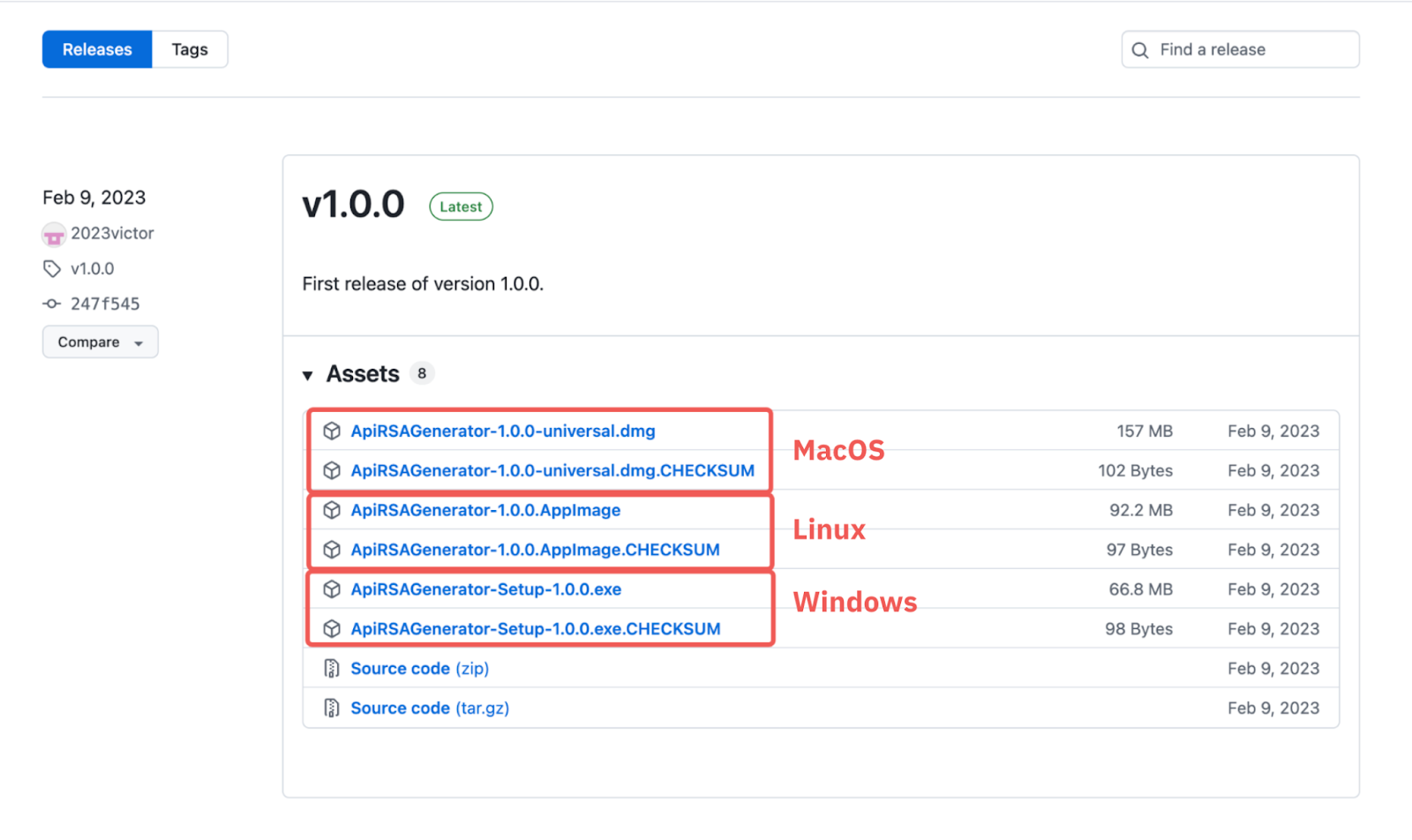
Task: Click the zip file icon beside Source code (zip)
Action: click(x=332, y=669)
